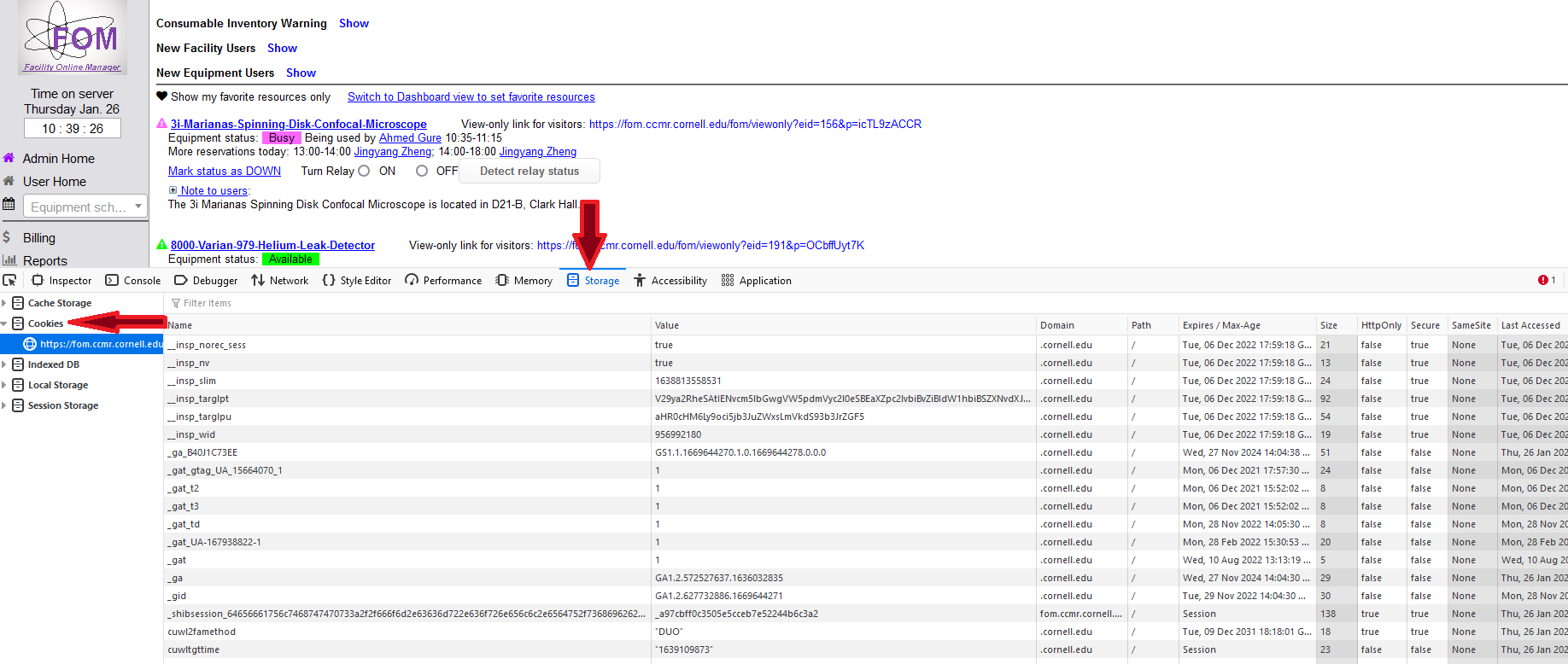Expand the Cache Storage tree node
This screenshot has height=664, width=1568.
coord(4,303)
